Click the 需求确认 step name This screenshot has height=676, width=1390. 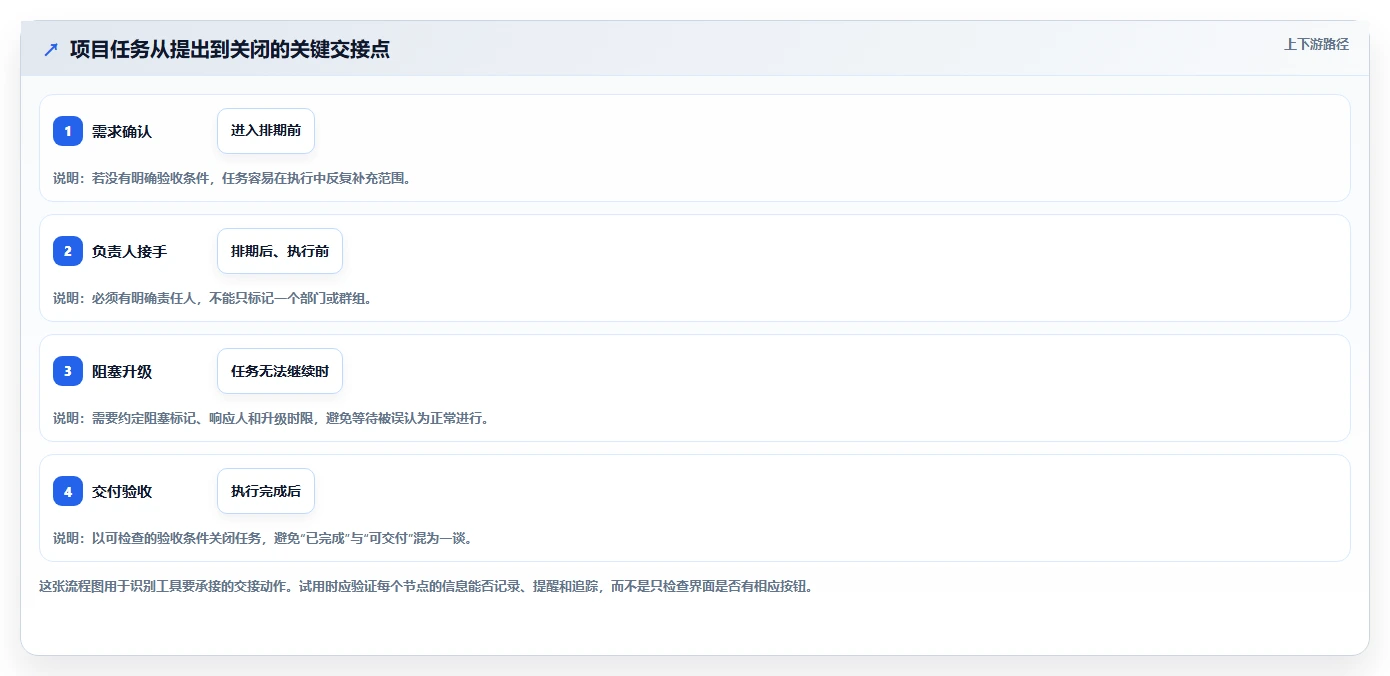pos(122,131)
